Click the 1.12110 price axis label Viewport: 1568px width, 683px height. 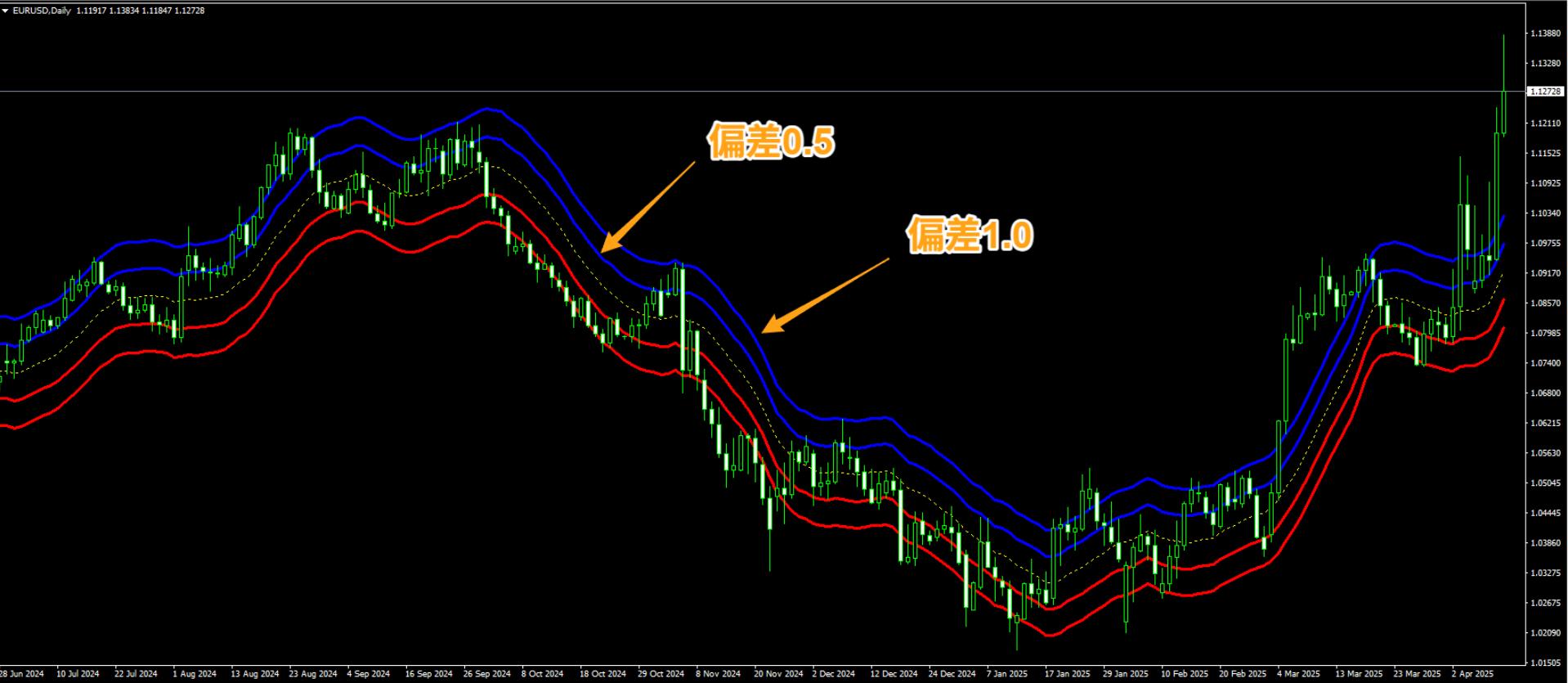[1544, 124]
